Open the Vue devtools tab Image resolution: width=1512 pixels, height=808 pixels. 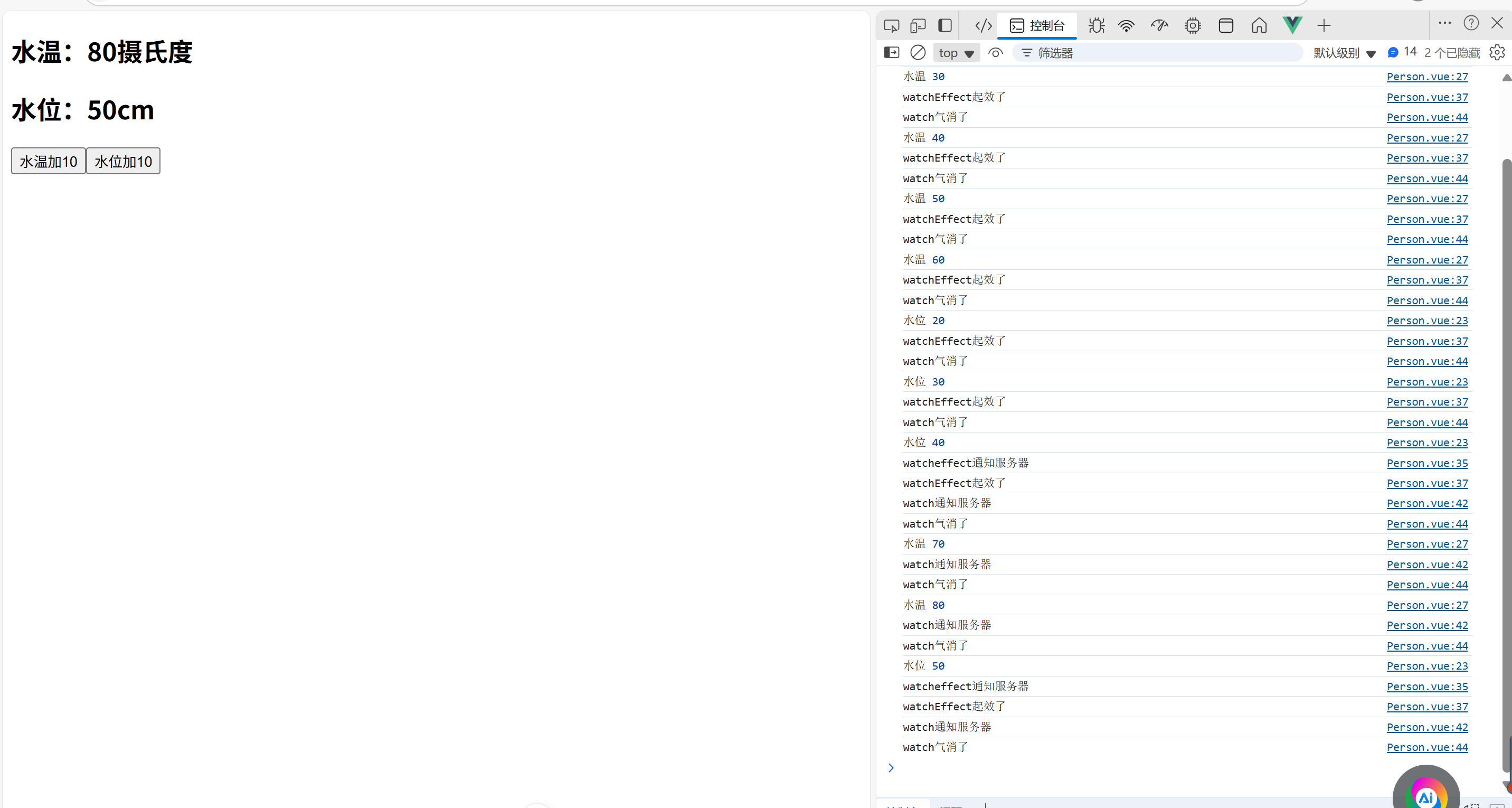tap(1292, 25)
